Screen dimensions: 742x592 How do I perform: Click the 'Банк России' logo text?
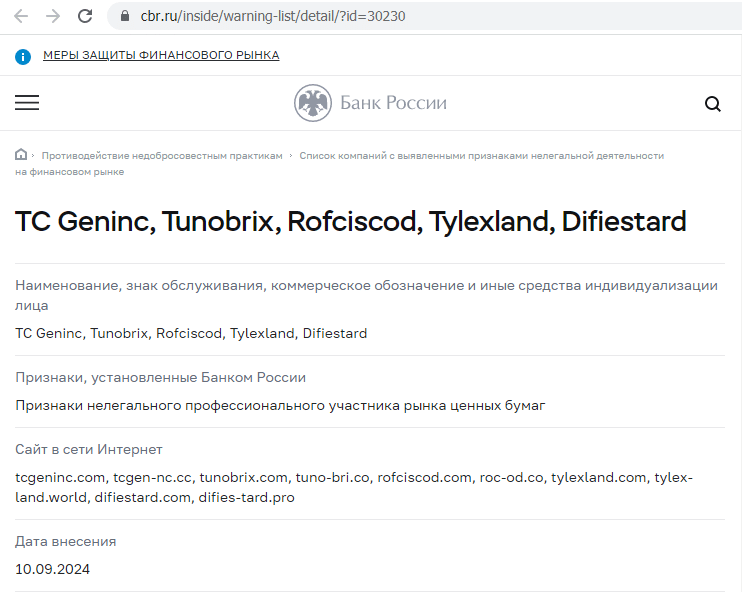click(x=393, y=103)
